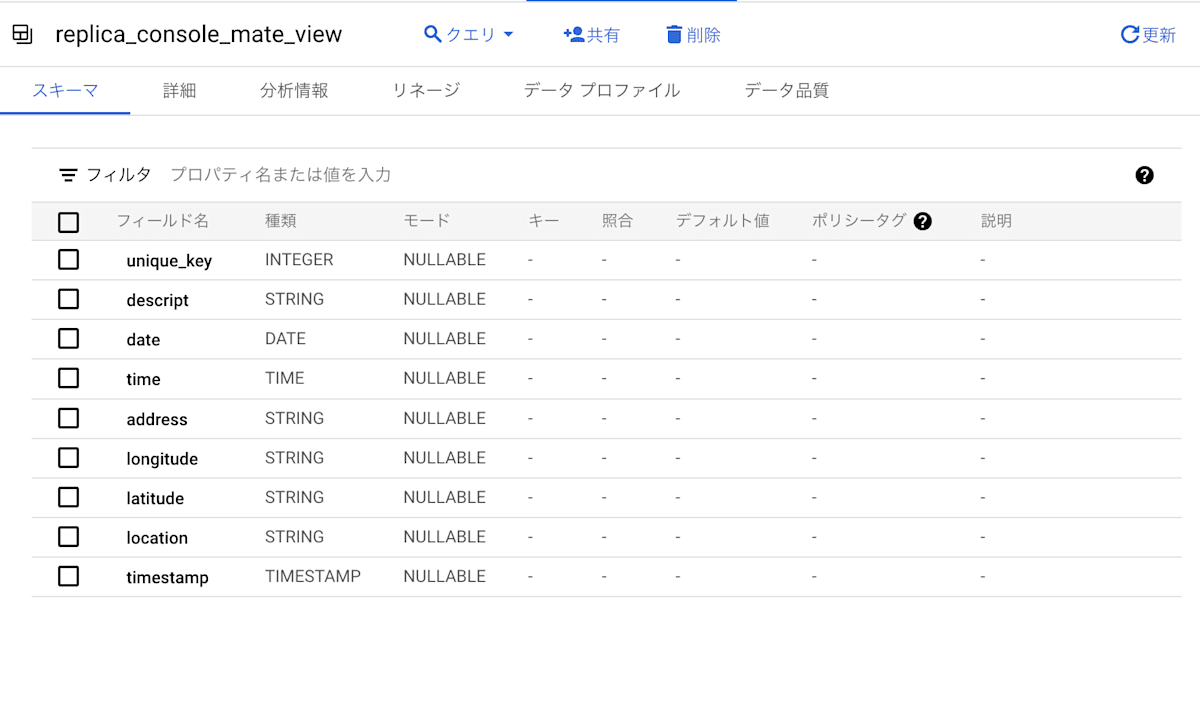Click the longitude field name
1200x719 pixels.
(x=162, y=459)
